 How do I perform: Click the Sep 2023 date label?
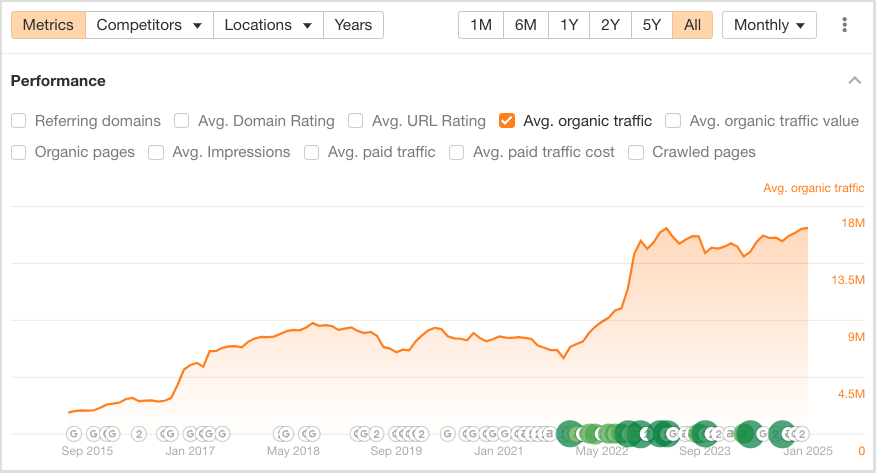tap(705, 451)
